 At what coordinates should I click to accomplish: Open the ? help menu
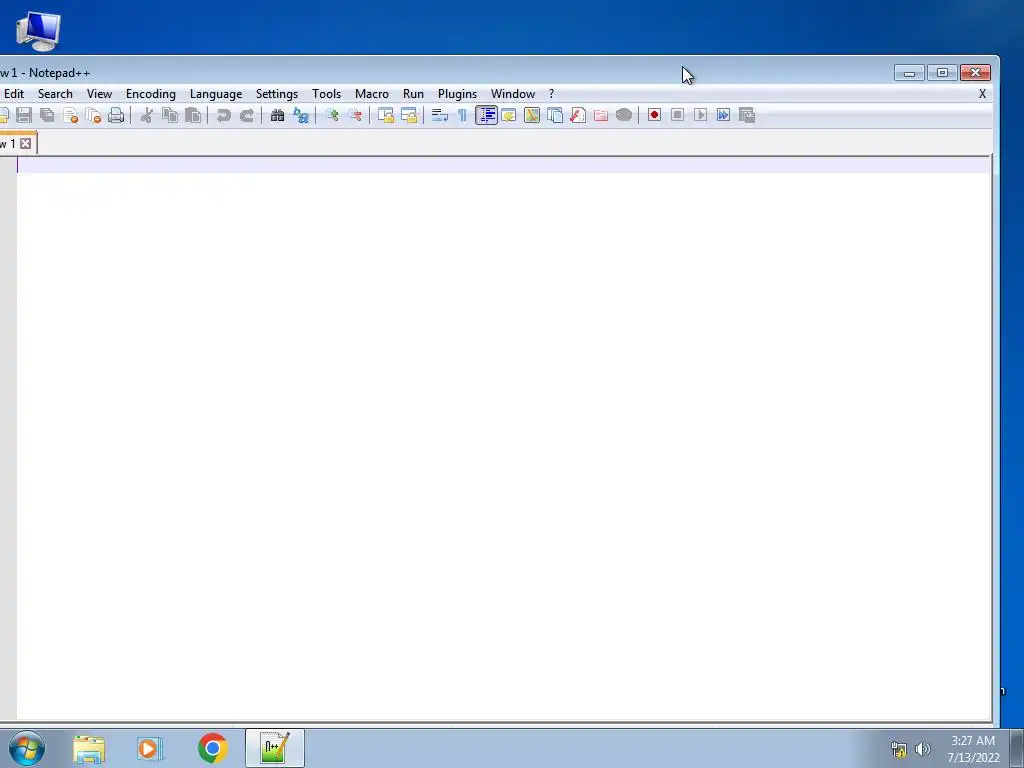551,94
